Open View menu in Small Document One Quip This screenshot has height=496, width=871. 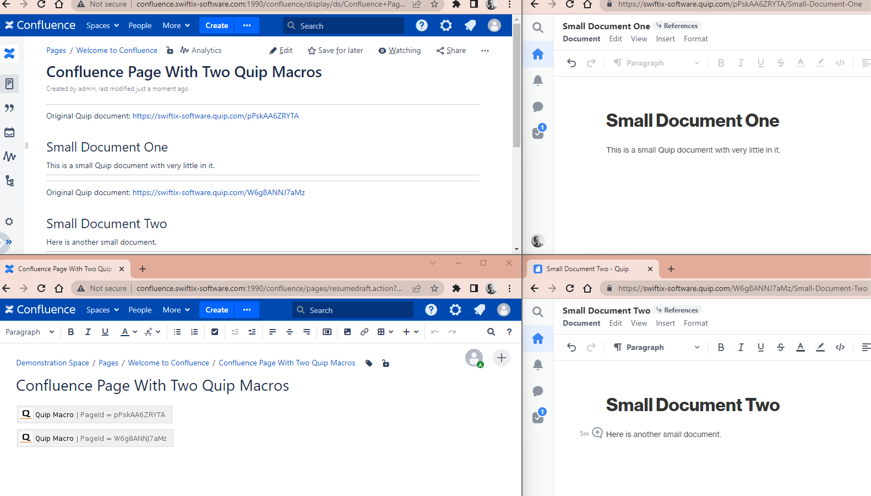639,39
